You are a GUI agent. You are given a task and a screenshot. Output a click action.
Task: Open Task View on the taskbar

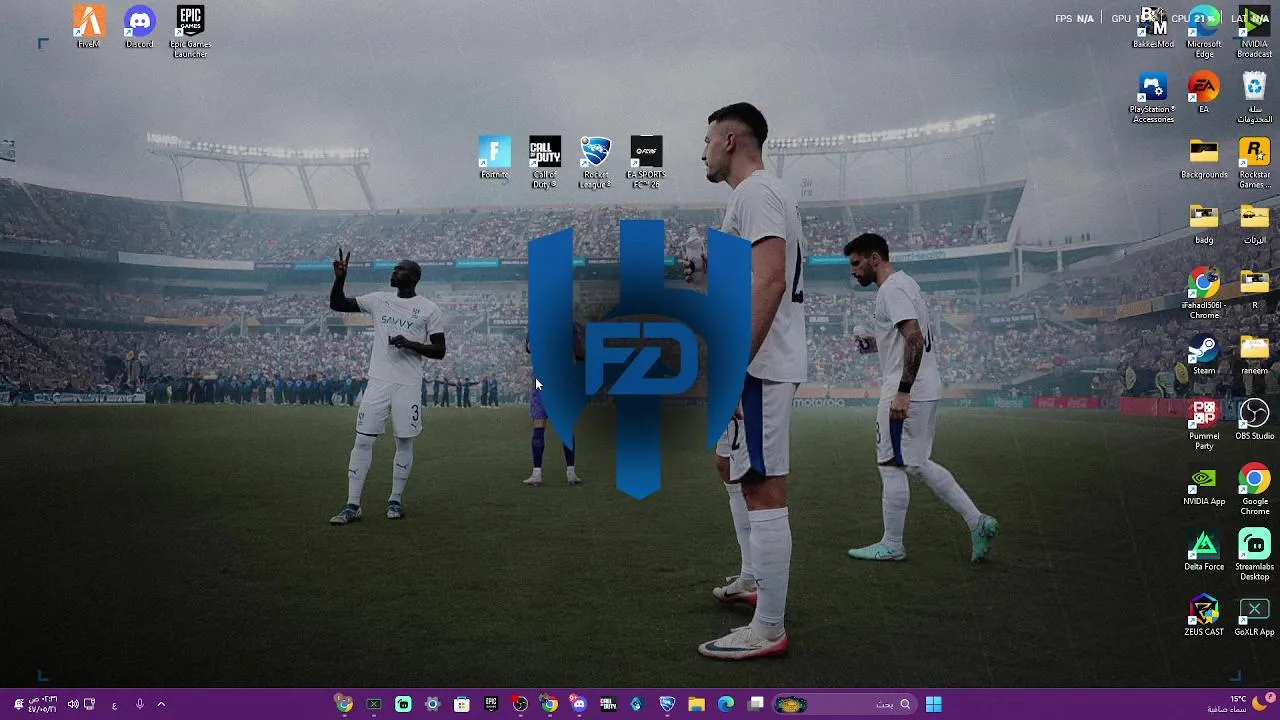(756, 704)
